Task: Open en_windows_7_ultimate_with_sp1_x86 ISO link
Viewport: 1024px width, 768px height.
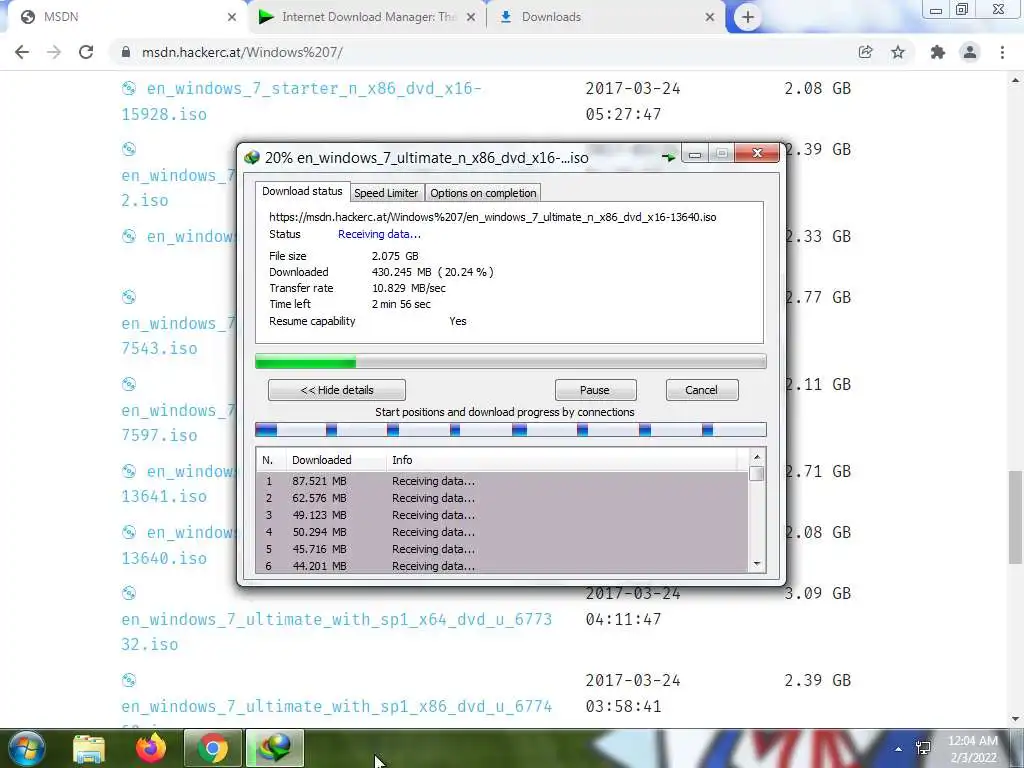Action: [x=336, y=707]
